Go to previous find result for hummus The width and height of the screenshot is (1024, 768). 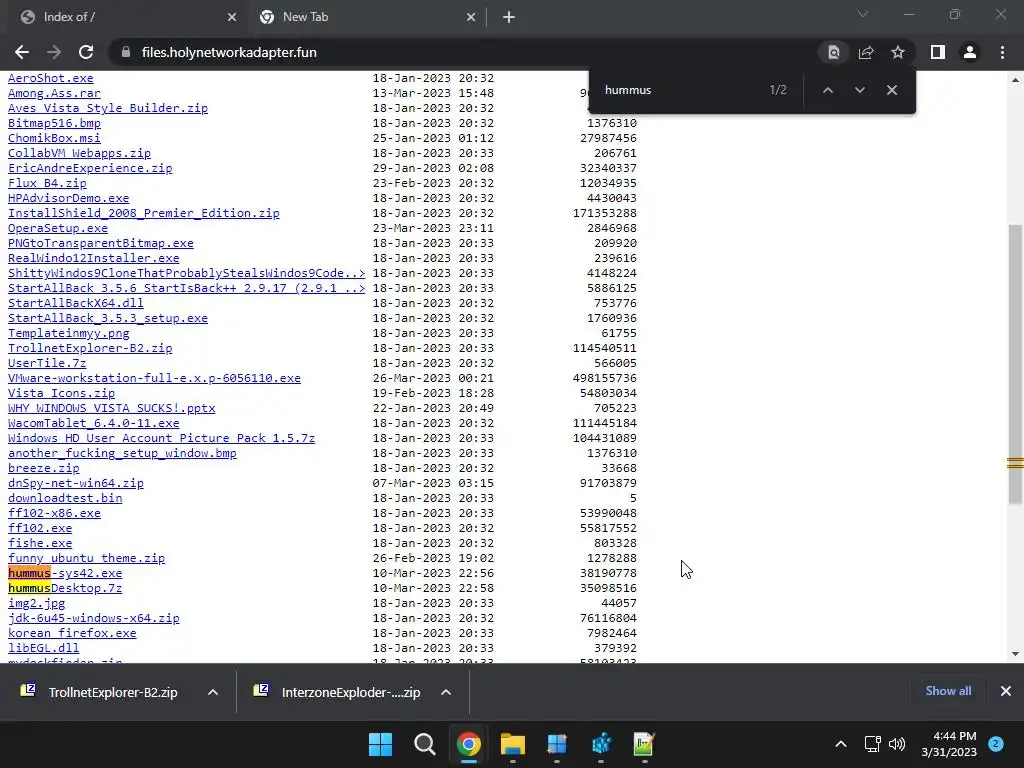click(827, 90)
